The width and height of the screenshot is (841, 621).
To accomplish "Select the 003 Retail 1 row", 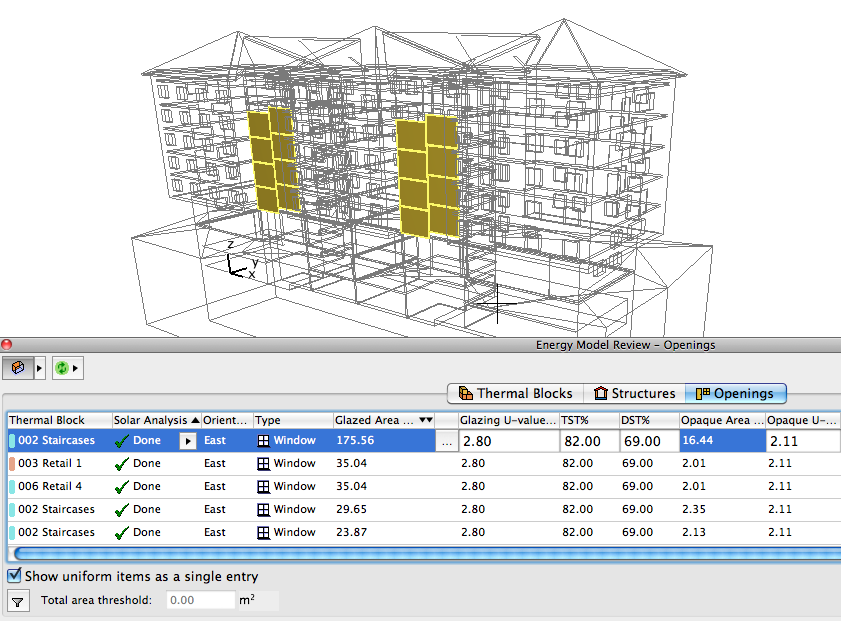I will click(x=424, y=463).
